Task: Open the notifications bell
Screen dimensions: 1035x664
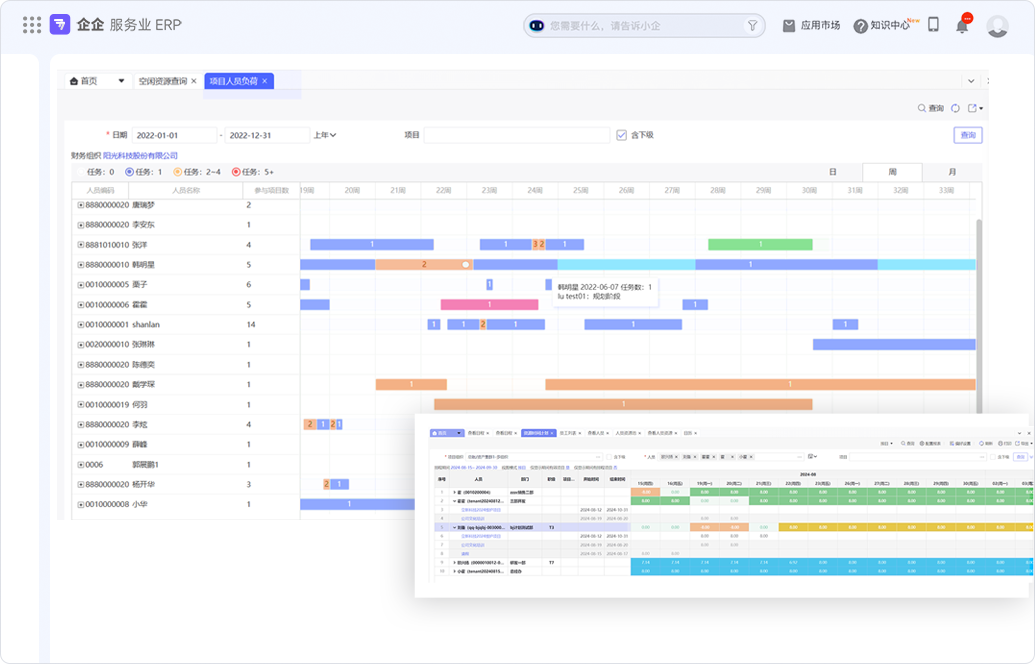Action: (962, 26)
